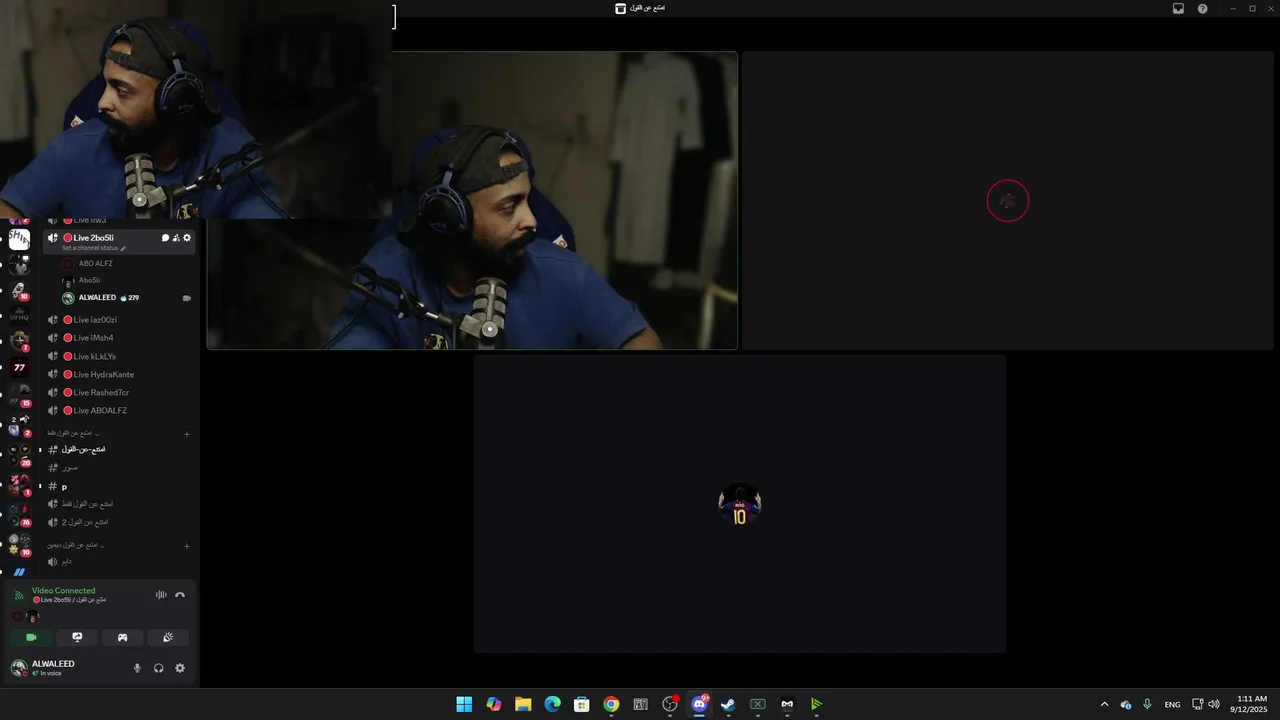The width and height of the screenshot is (1280, 720).
Task: Join voice channel Live Rashed7cr
Action: [118, 392]
